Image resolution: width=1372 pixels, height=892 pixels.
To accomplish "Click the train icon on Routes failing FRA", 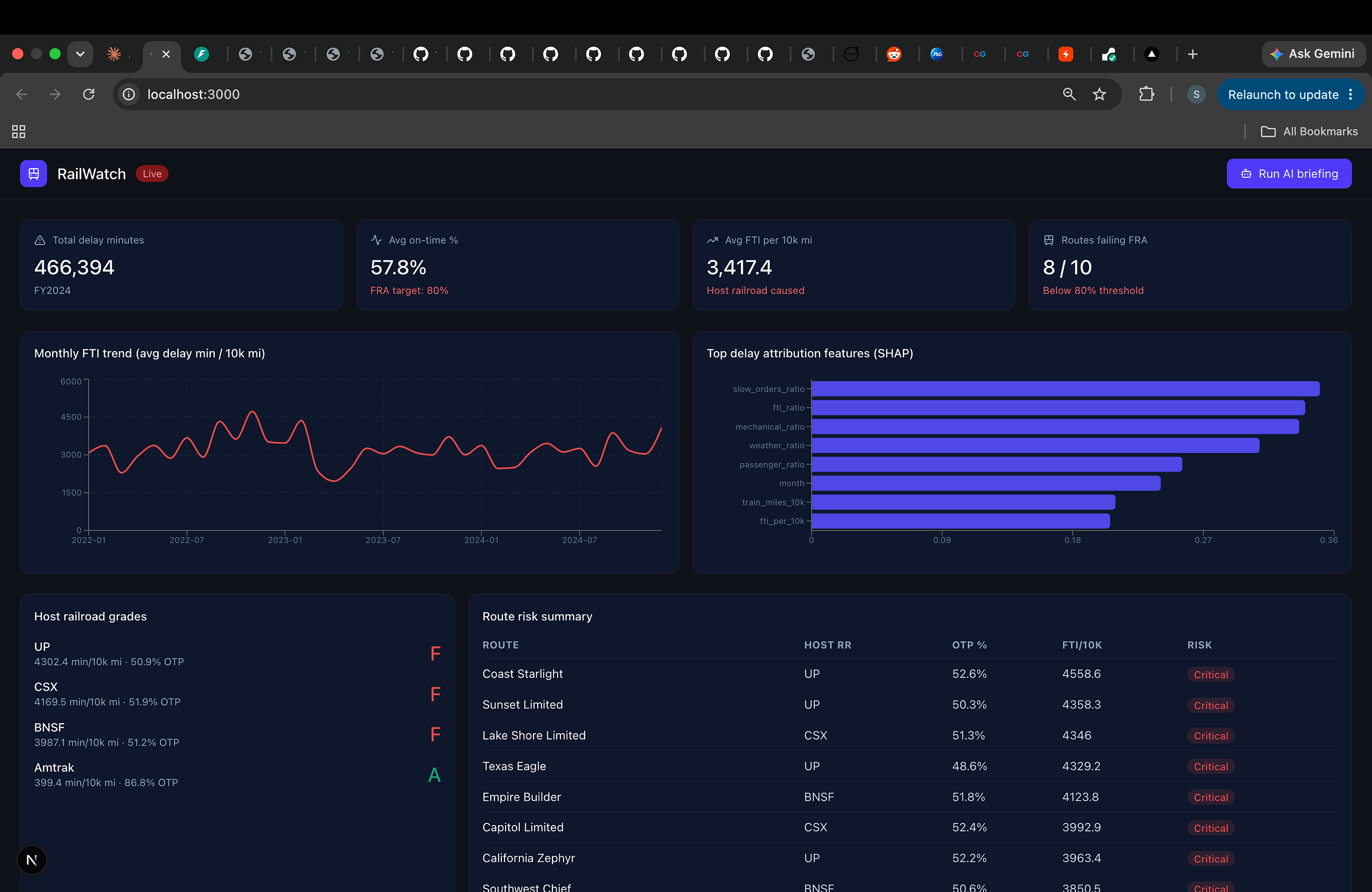I will pos(1049,239).
